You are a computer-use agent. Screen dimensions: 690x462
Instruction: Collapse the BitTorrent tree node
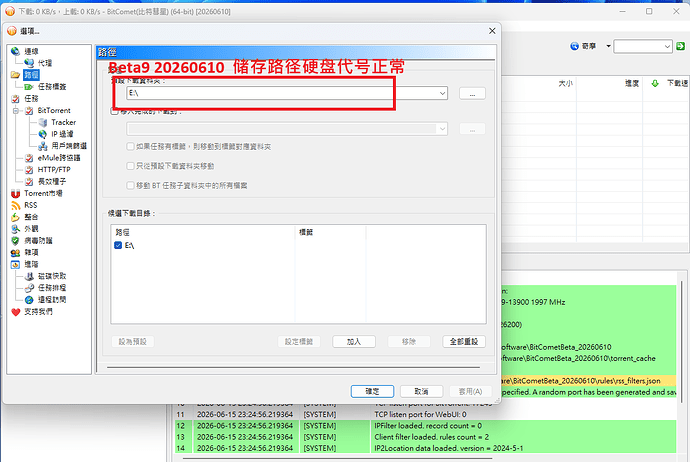click(16, 110)
